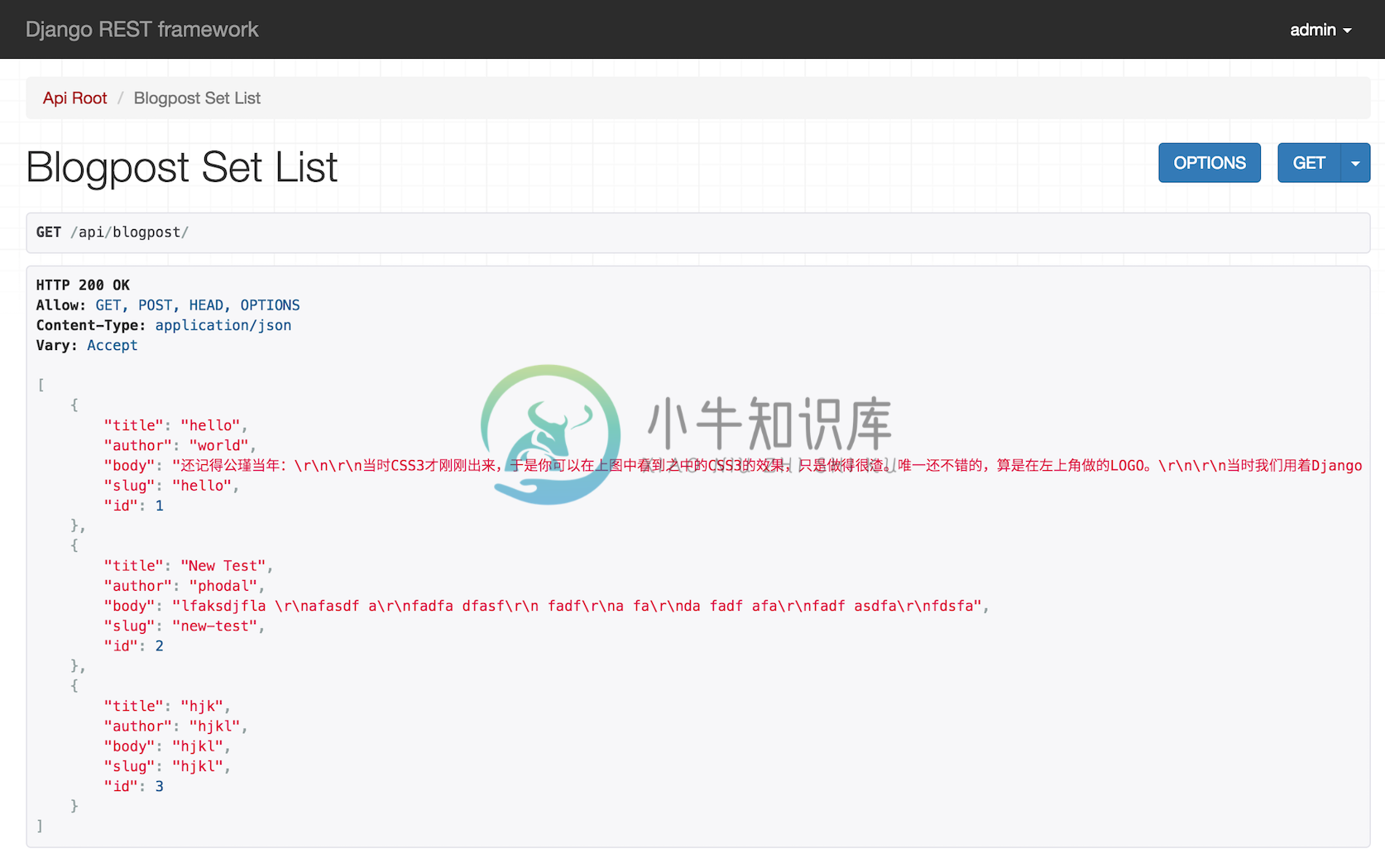Click the Django REST framework brand link
The height and width of the screenshot is (868, 1385).
[142, 30]
